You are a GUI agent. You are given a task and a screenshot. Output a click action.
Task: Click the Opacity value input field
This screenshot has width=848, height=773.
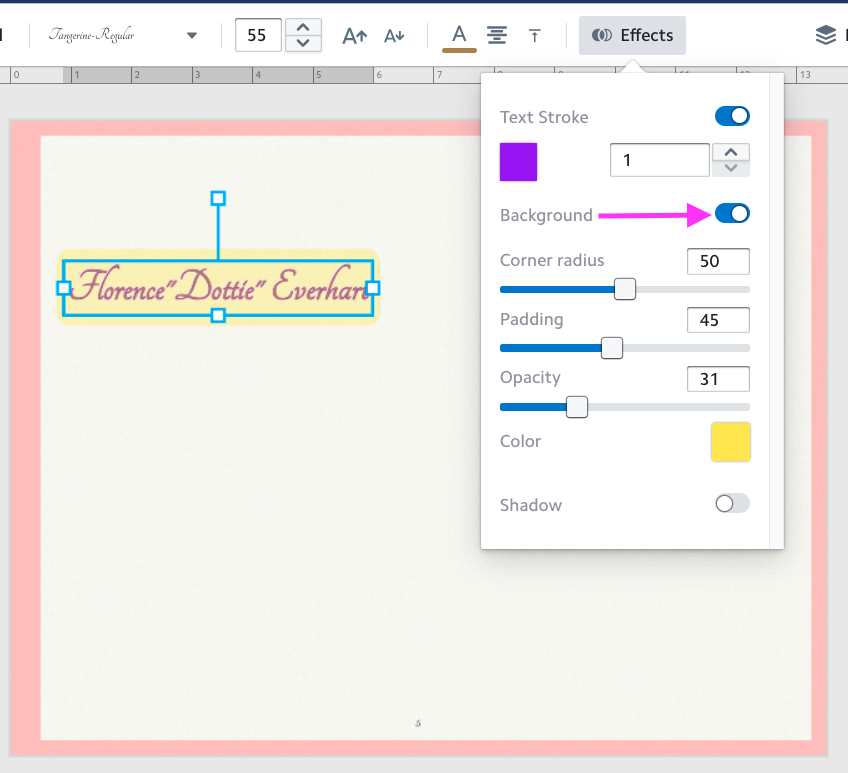click(718, 378)
